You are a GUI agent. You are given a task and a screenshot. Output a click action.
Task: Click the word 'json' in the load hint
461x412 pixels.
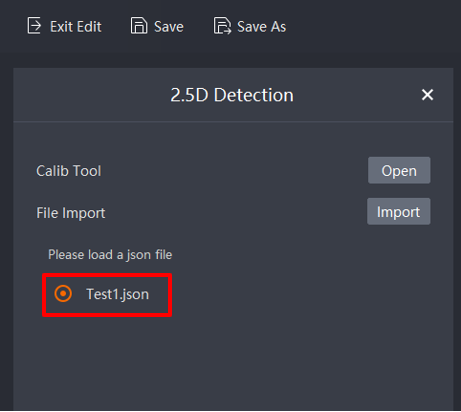click(139, 255)
